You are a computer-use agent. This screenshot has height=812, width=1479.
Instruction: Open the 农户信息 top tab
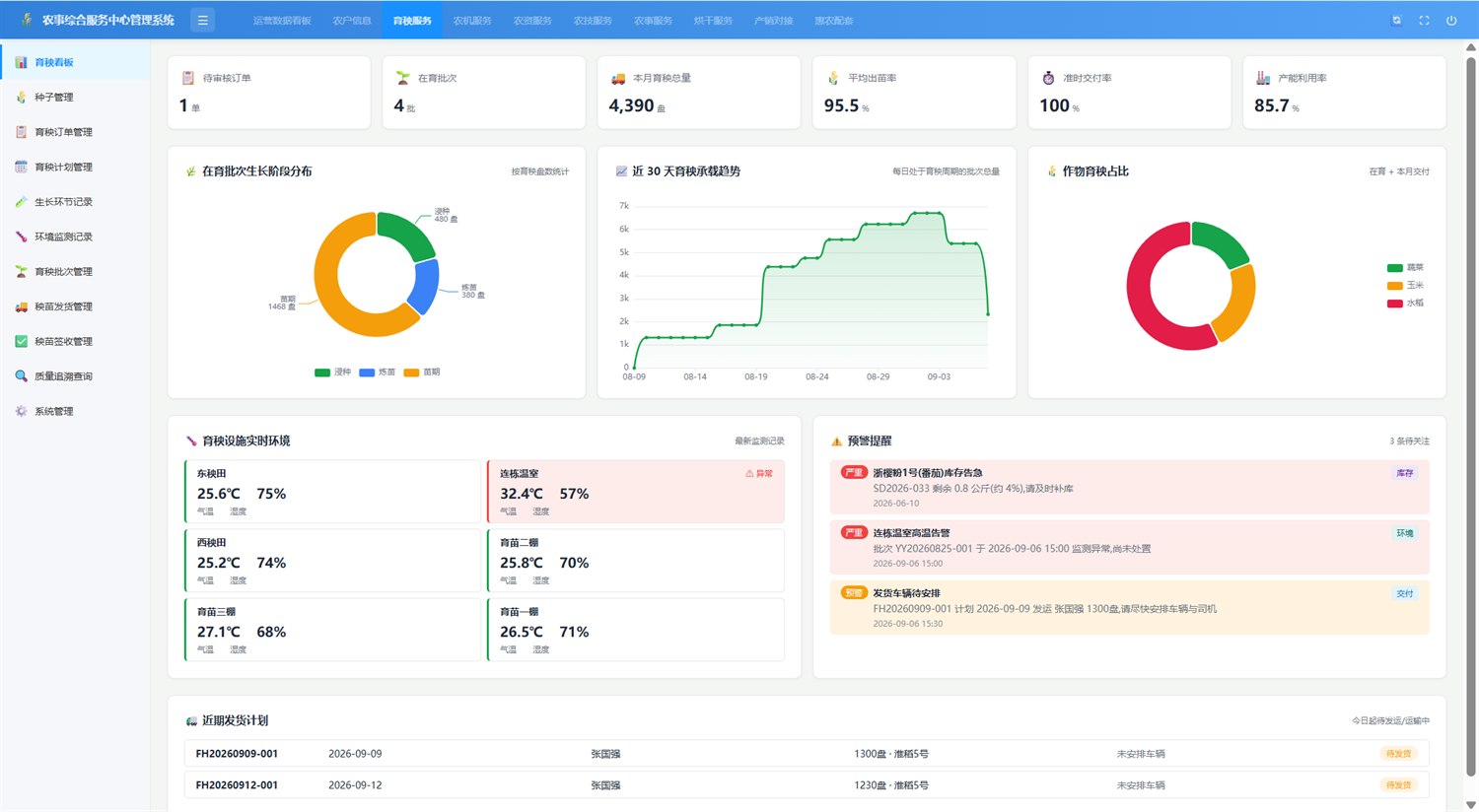pyautogui.click(x=352, y=20)
